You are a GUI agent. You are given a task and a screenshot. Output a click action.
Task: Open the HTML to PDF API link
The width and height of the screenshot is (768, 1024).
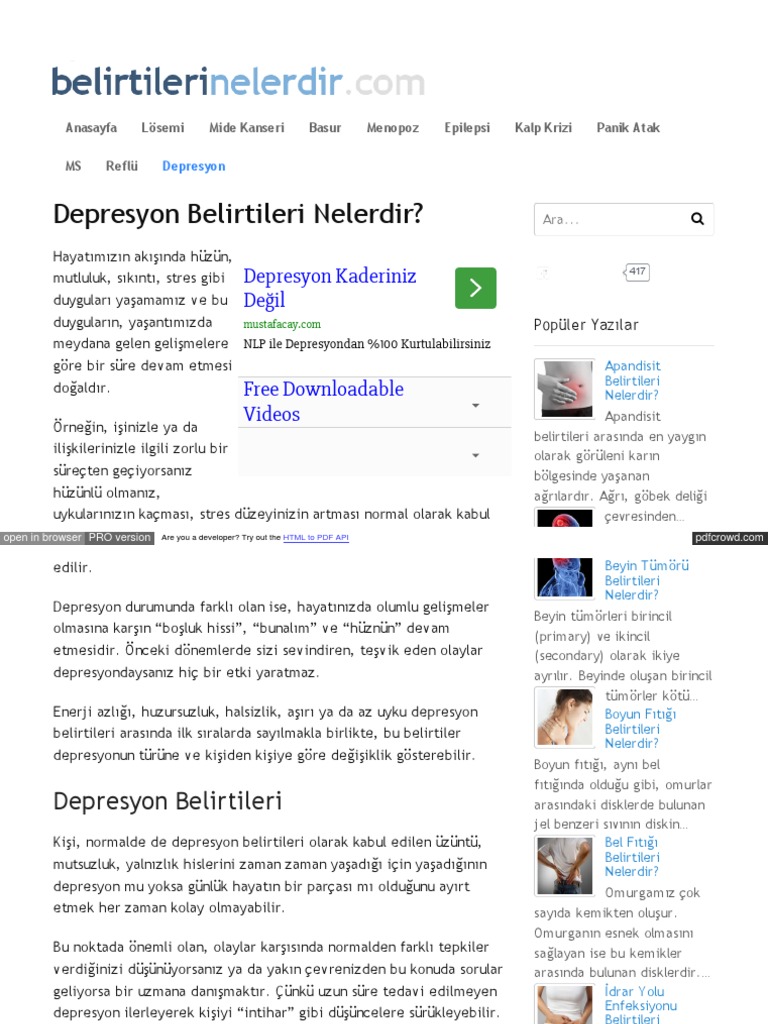[316, 537]
